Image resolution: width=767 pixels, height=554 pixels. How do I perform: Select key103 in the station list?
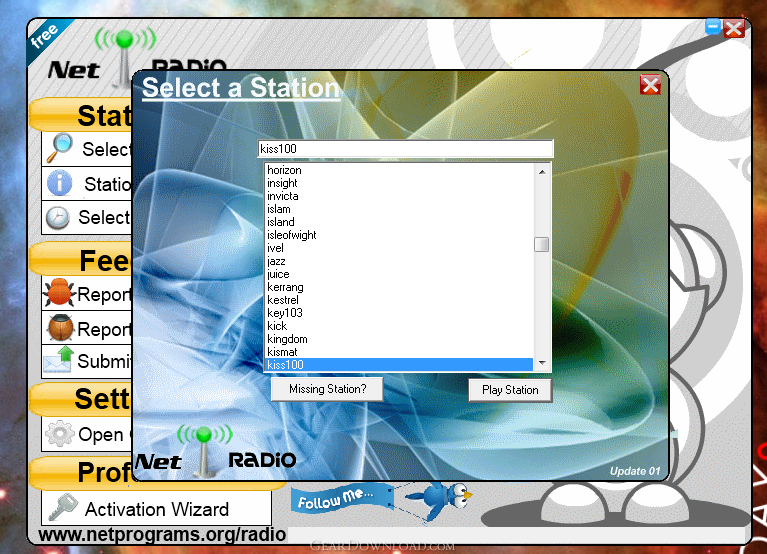point(399,313)
